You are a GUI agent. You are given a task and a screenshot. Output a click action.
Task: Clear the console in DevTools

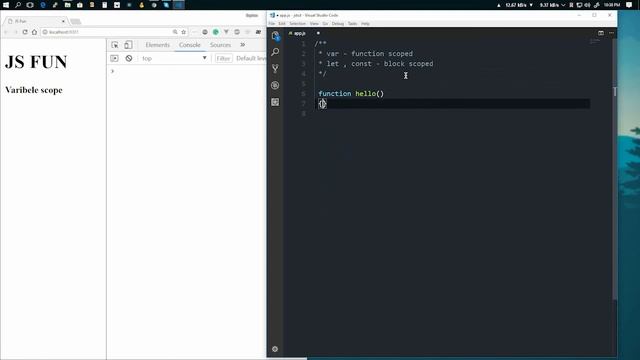click(x=129, y=58)
